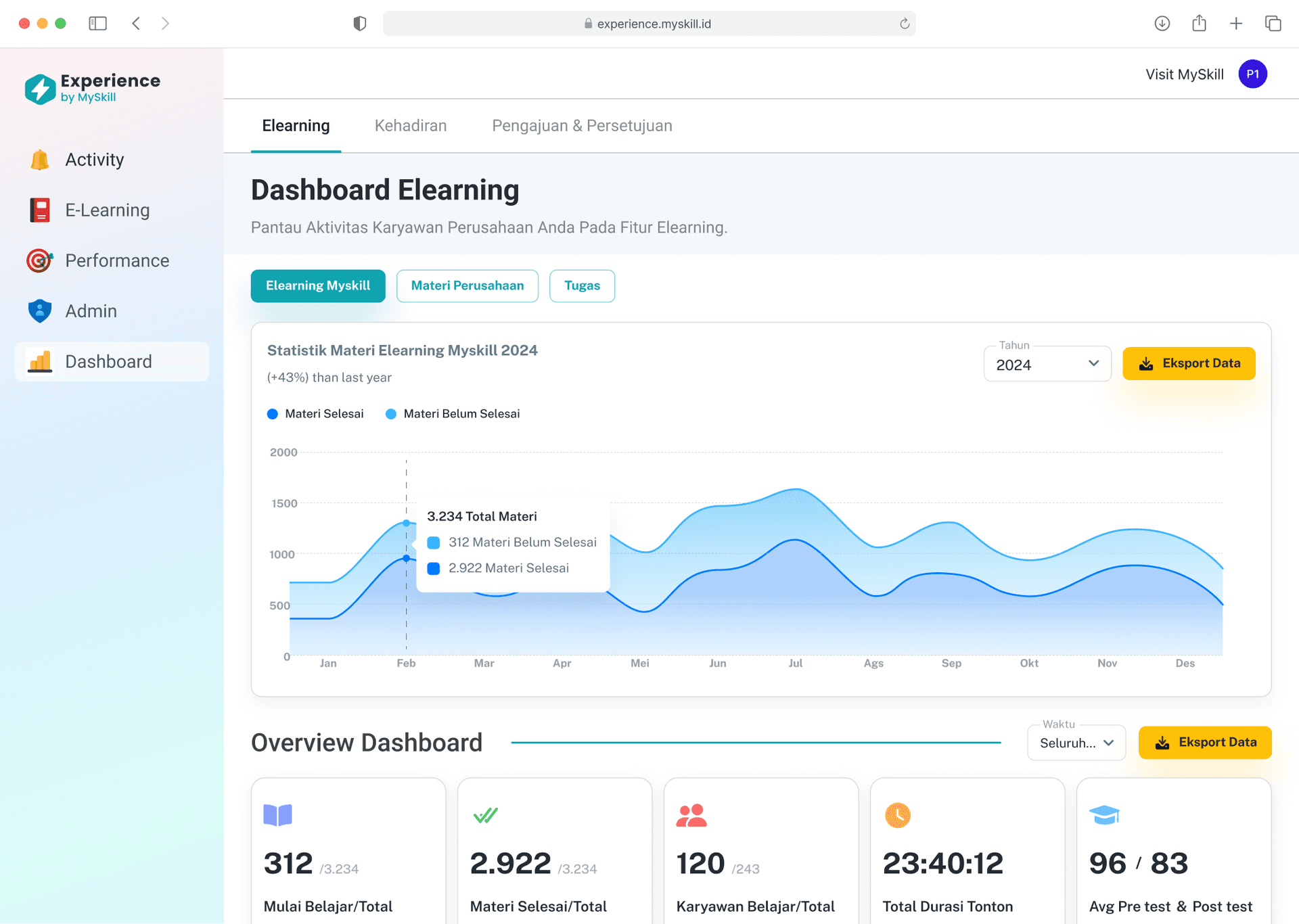This screenshot has width=1299, height=924.
Task: Open the Waktu Seluruh dropdown
Action: click(1076, 743)
